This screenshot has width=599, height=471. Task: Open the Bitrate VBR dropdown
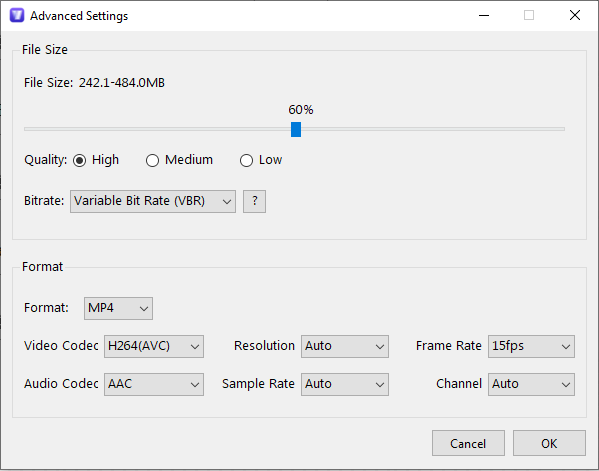click(x=153, y=201)
